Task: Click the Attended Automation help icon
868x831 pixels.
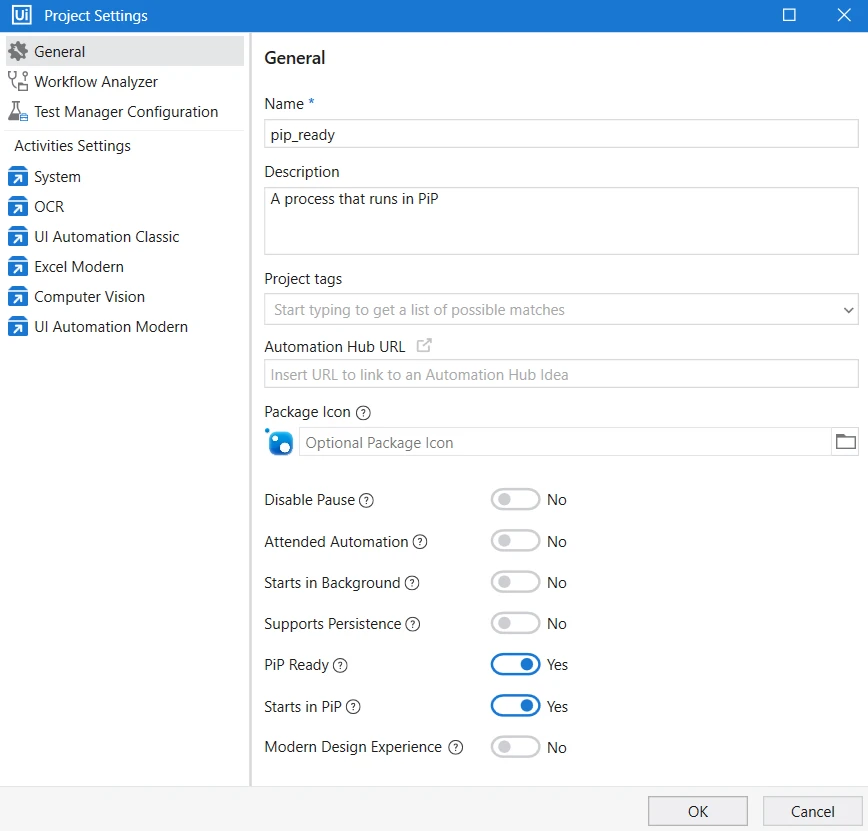Action: 420,542
